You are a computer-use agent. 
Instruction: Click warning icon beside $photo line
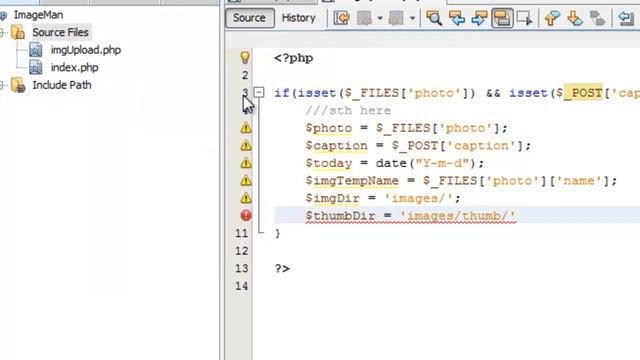coord(246,128)
